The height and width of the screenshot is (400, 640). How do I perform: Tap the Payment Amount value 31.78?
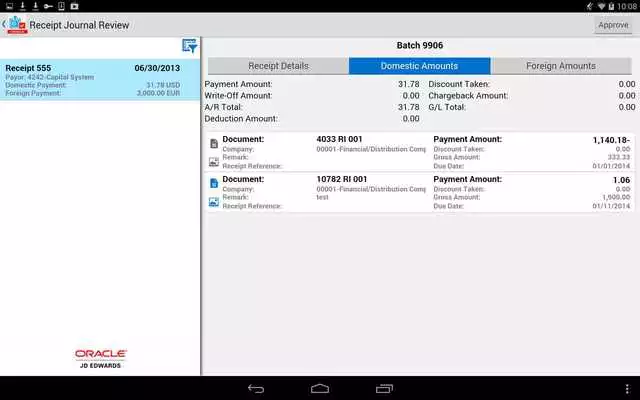click(409, 84)
